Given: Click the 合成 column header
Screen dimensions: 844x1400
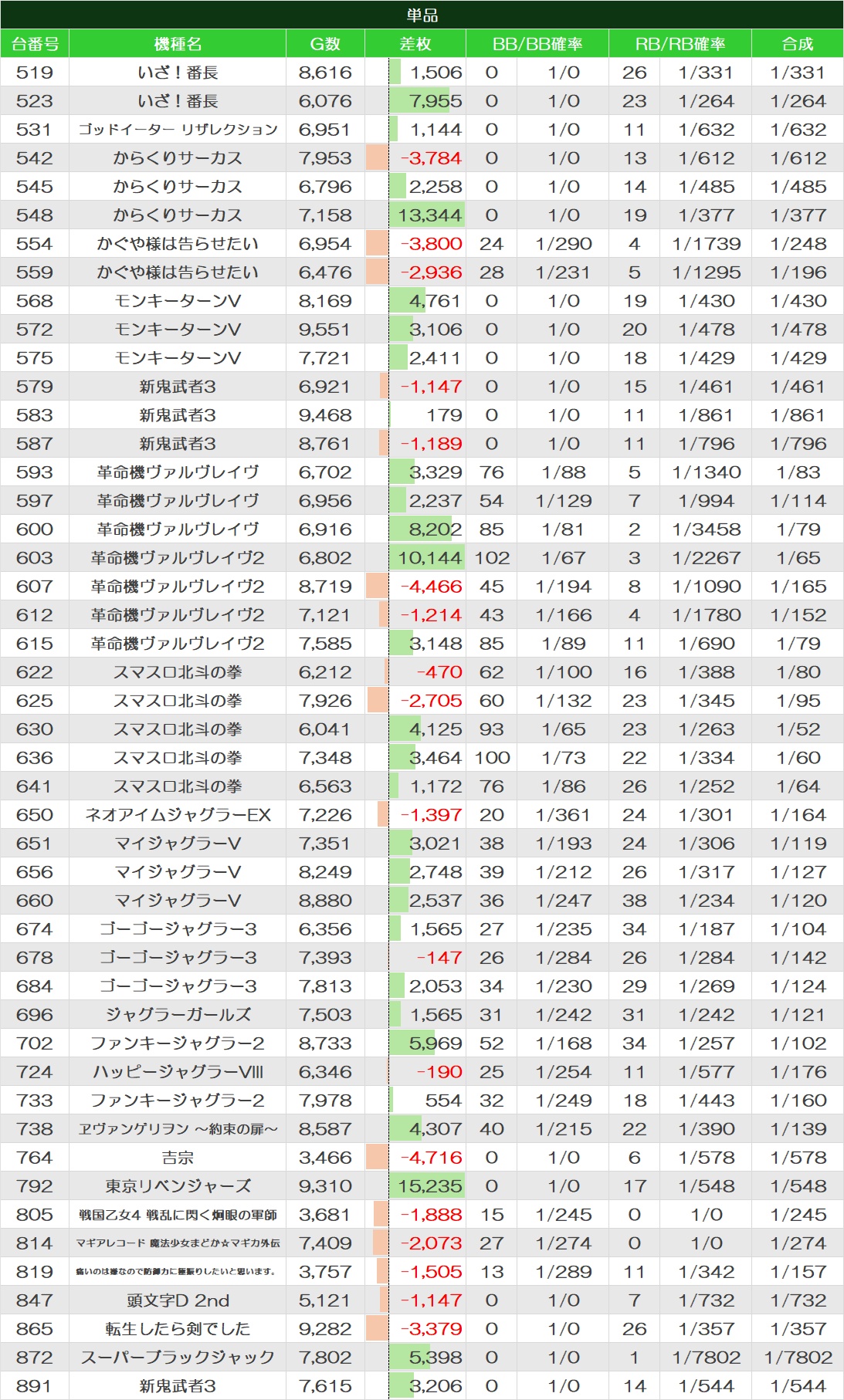Looking at the screenshot, I should click(798, 44).
